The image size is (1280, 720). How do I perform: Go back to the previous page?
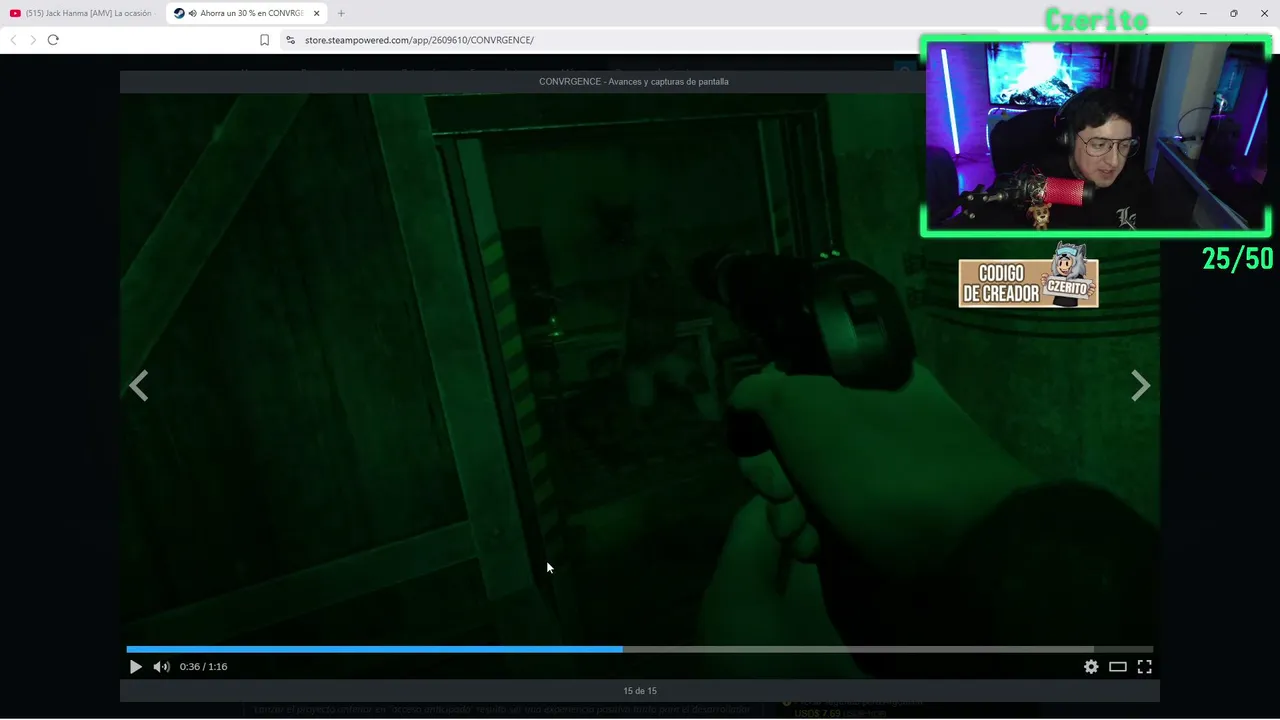coord(13,40)
